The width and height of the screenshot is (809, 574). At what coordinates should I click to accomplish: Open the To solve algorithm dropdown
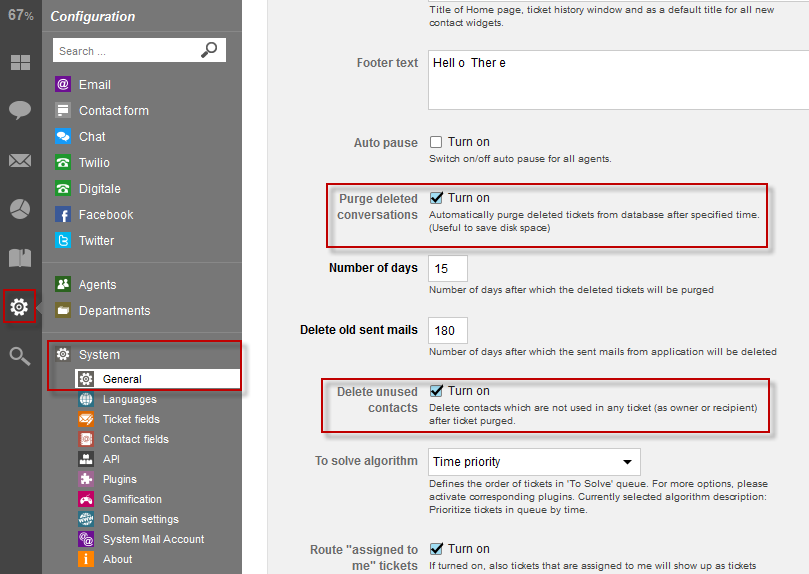(x=534, y=462)
